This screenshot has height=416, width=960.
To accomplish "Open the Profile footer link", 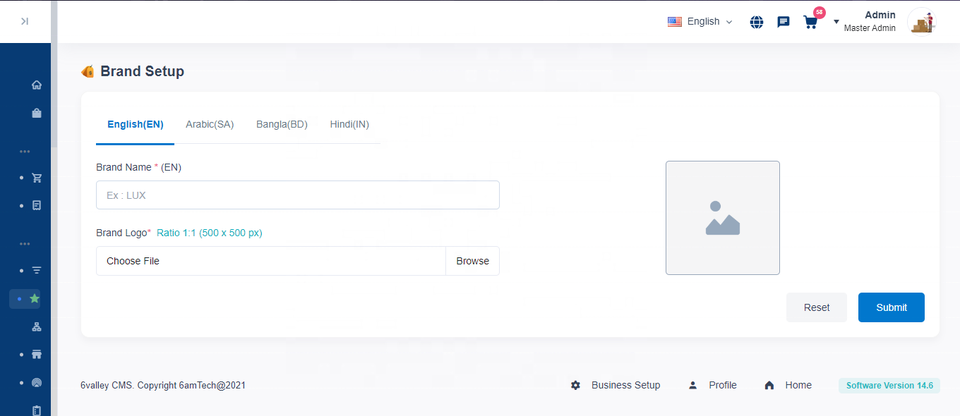I will pos(722,385).
